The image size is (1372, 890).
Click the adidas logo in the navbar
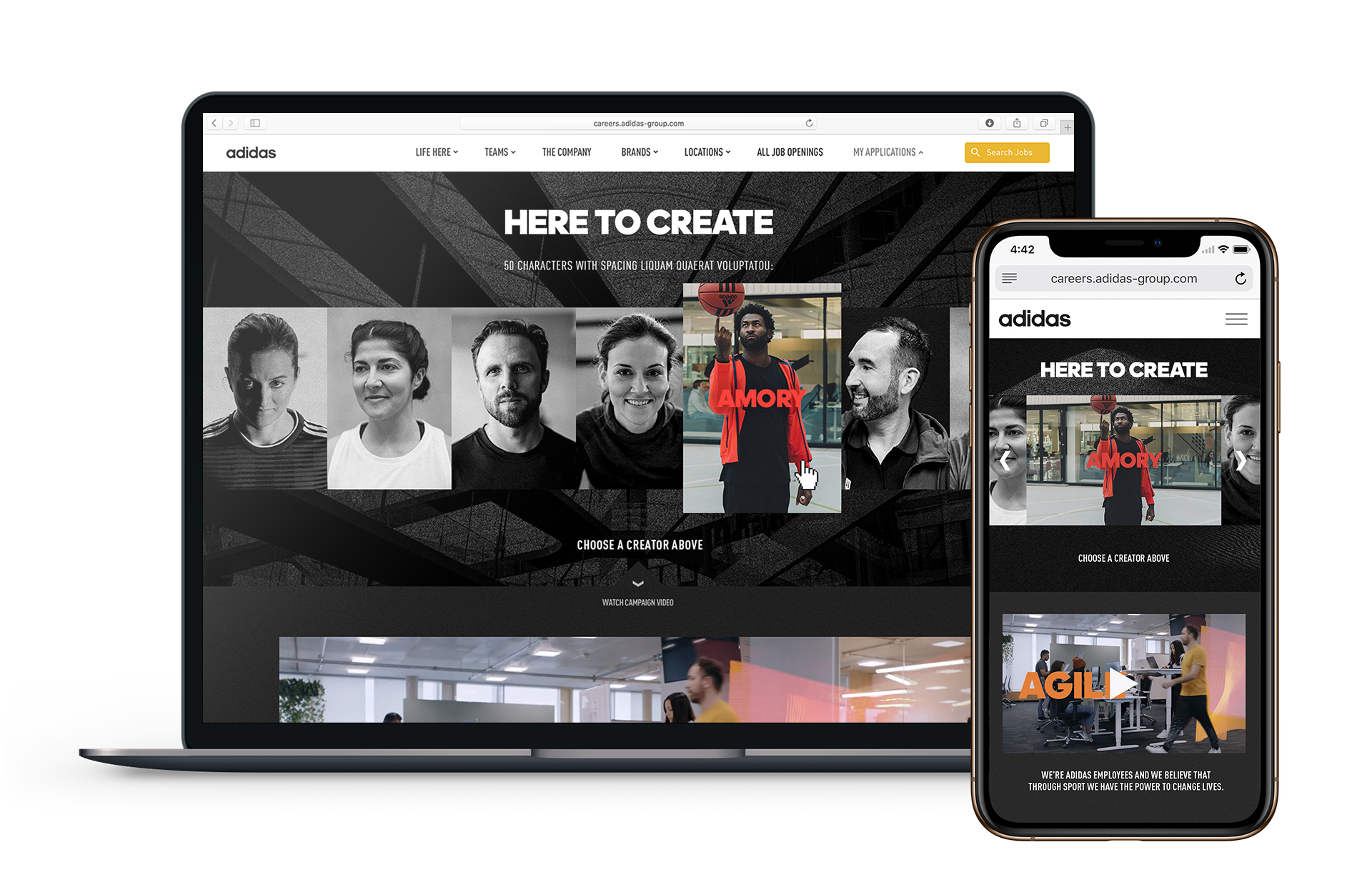[254, 153]
